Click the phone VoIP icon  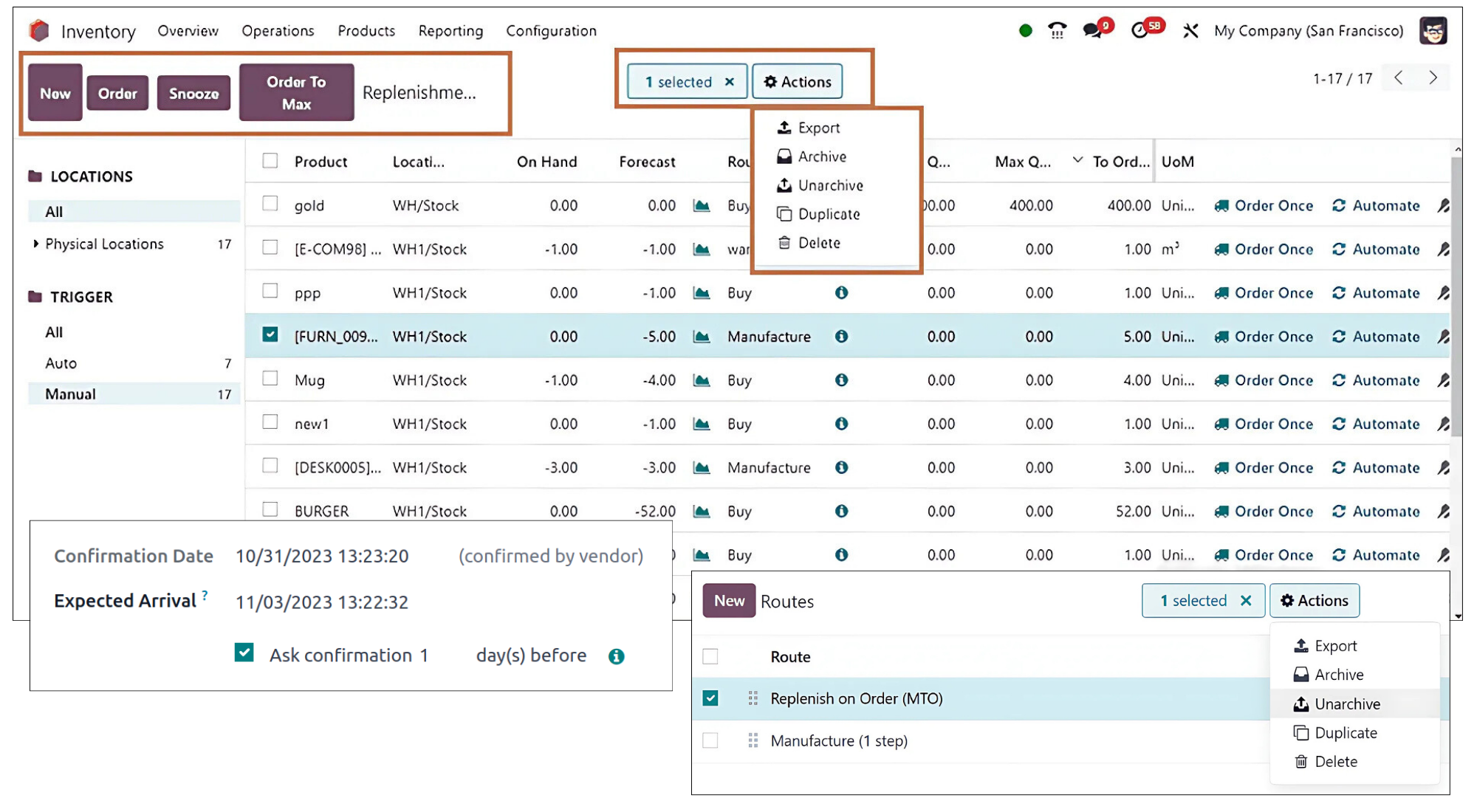click(1057, 31)
